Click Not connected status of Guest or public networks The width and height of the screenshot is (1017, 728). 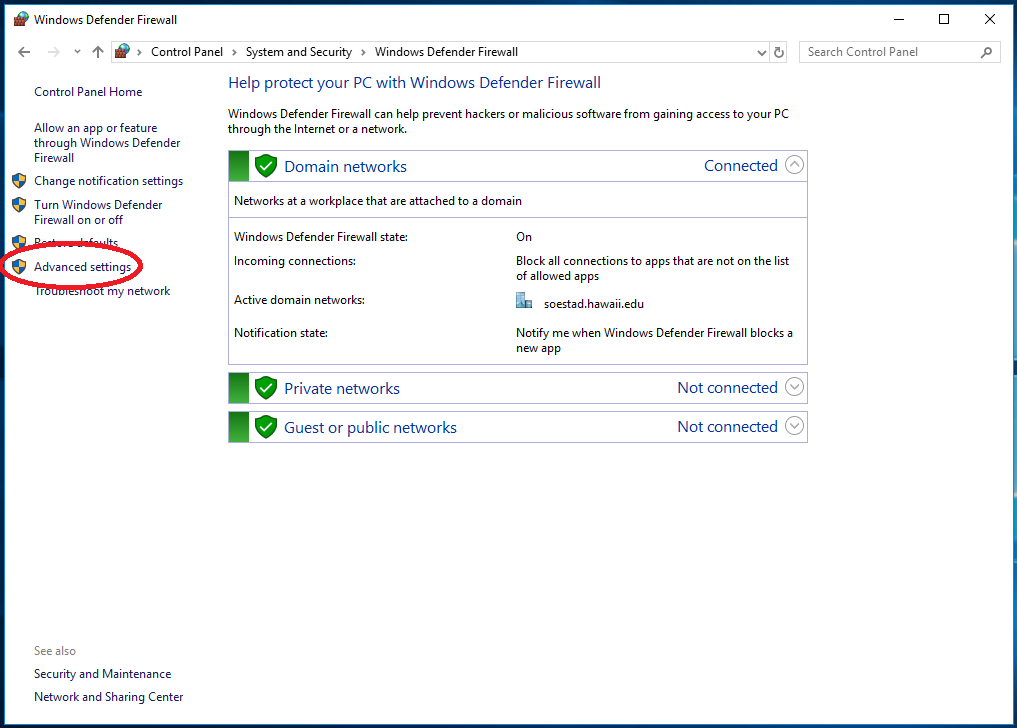click(727, 427)
